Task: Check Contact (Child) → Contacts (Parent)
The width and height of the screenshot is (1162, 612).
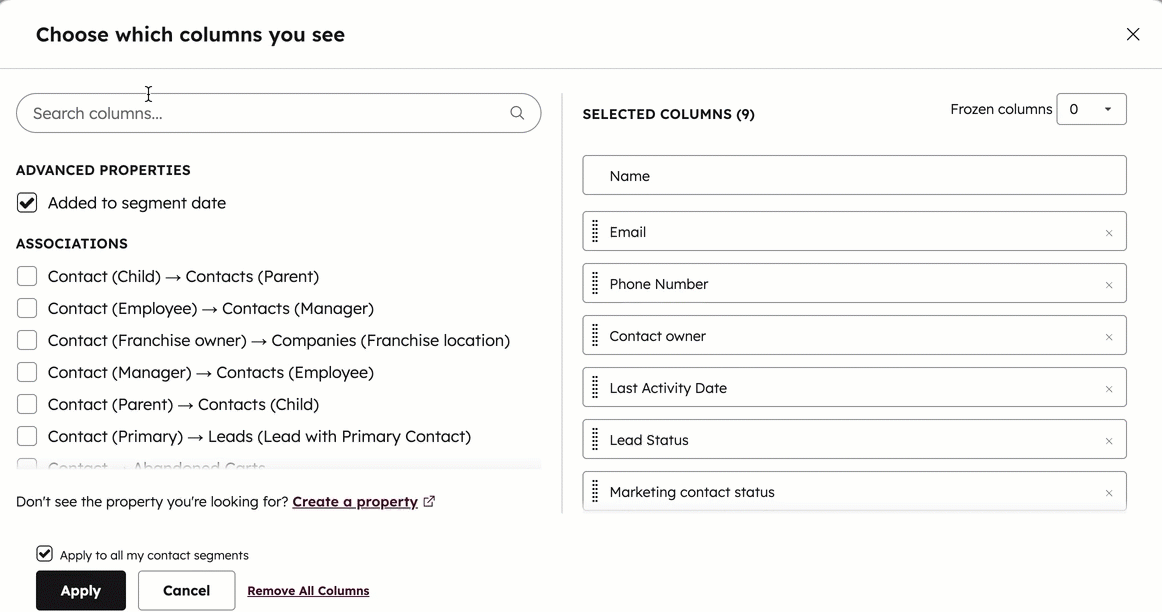Action: pyautogui.click(x=26, y=276)
